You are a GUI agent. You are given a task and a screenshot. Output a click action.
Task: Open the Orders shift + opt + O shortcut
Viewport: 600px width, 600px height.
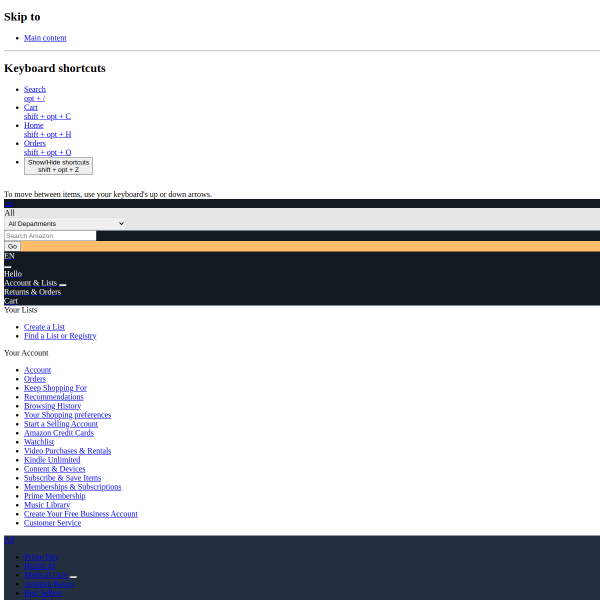coord(47,148)
